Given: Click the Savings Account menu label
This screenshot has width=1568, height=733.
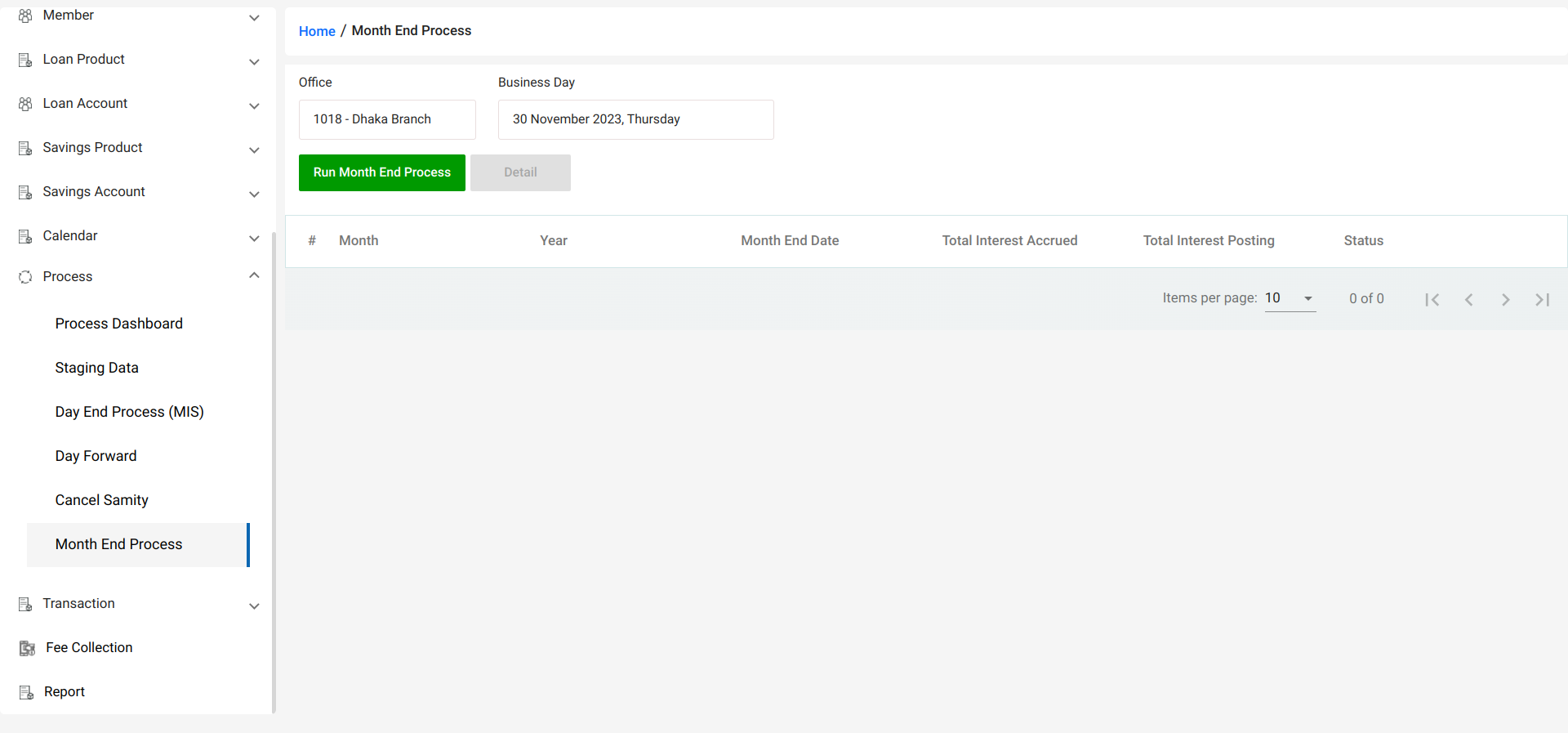Looking at the screenshot, I should tap(94, 191).
